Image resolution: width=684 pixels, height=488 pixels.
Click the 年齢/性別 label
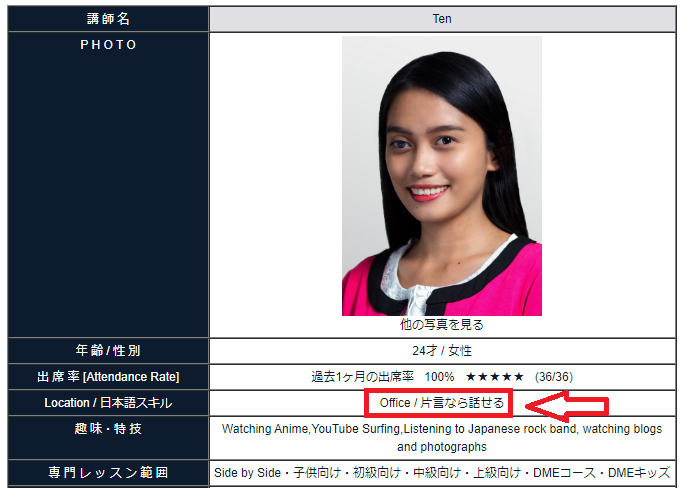point(108,351)
